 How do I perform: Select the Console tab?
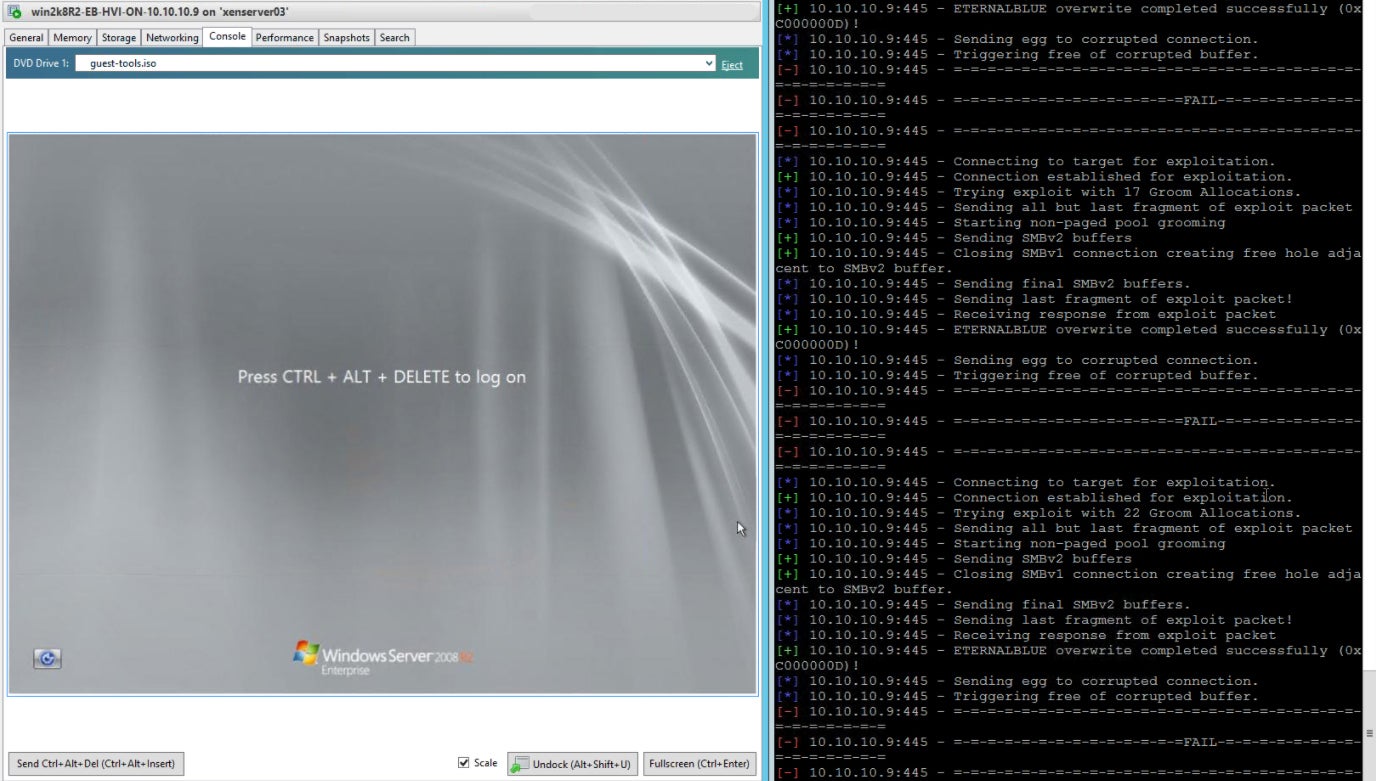tap(227, 36)
